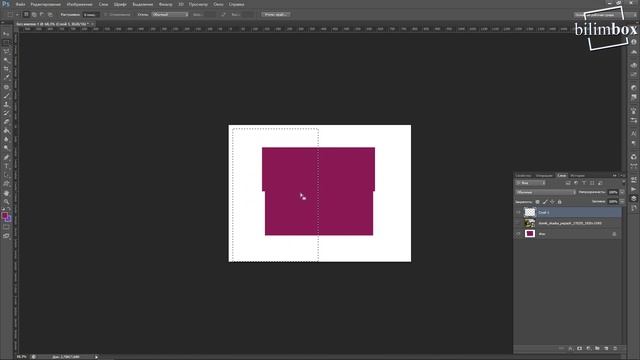Toggle Quick Mask mode in toolbox
The height and width of the screenshot is (360, 640).
pyautogui.click(x=6, y=227)
